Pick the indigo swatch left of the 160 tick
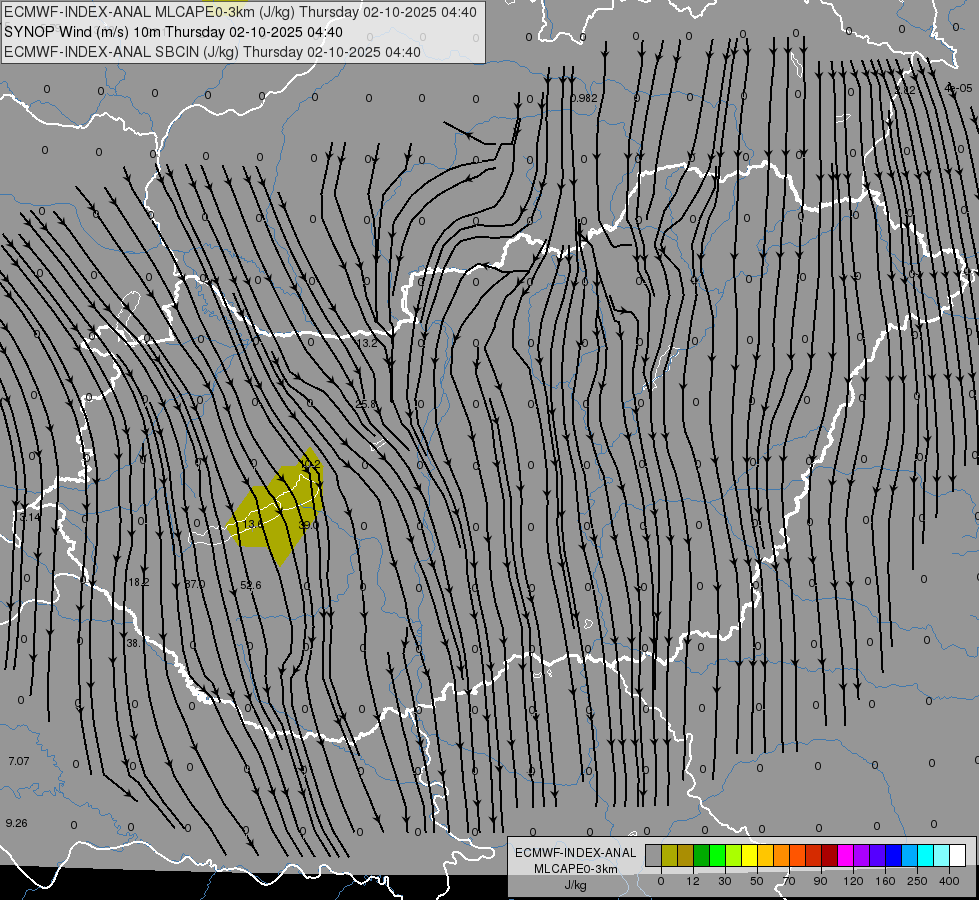The image size is (979, 900). pyautogui.click(x=878, y=855)
